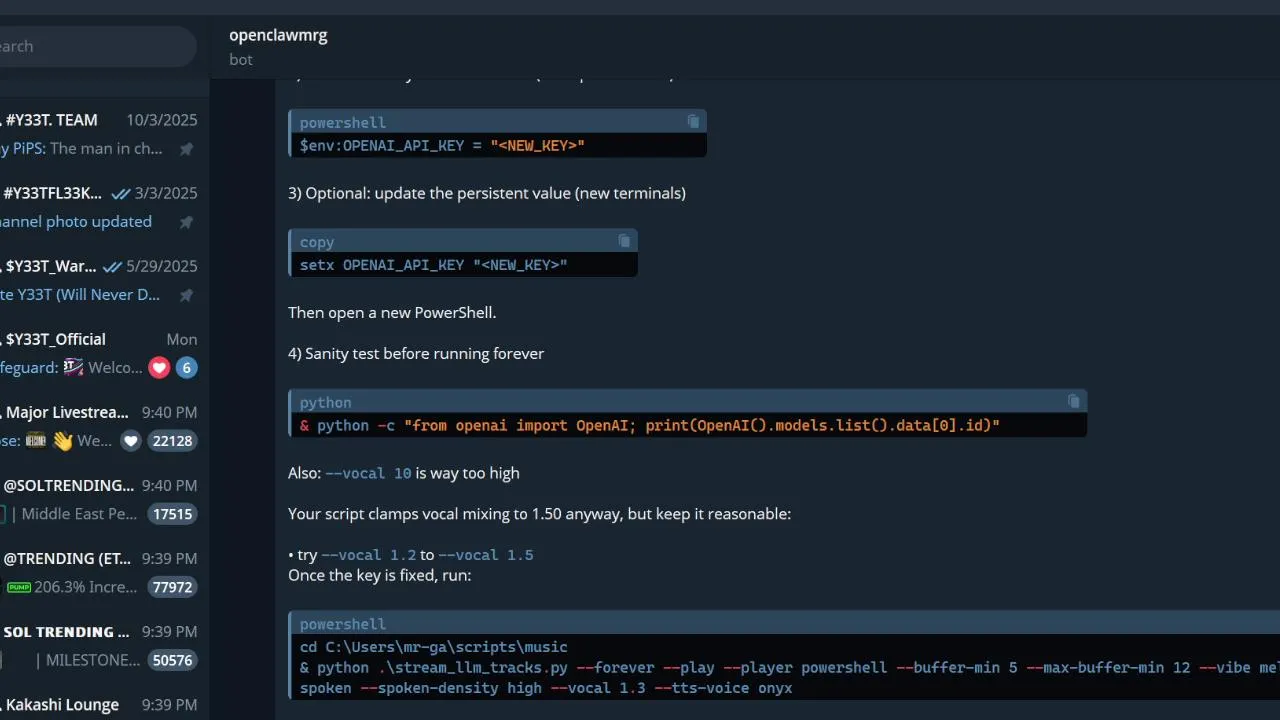Click the 'bot' status label under openclawmrg

pos(241,60)
